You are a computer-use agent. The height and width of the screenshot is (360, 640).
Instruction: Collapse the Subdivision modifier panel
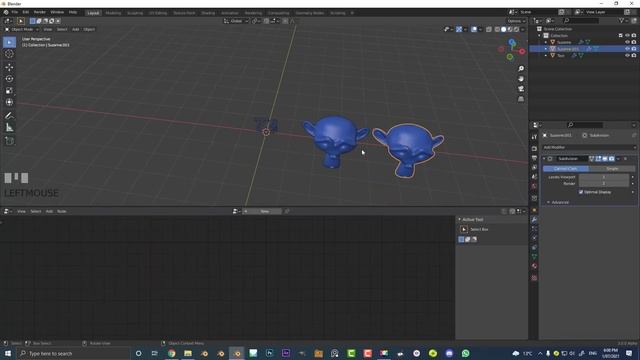click(x=544, y=159)
